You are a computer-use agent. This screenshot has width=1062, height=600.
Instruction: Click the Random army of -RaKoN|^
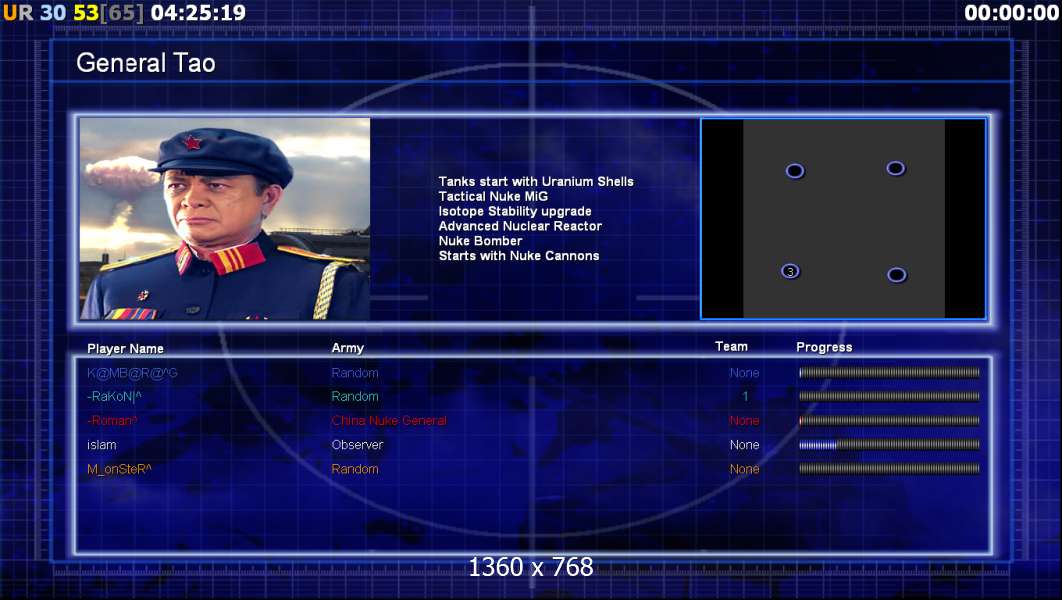[355, 397]
